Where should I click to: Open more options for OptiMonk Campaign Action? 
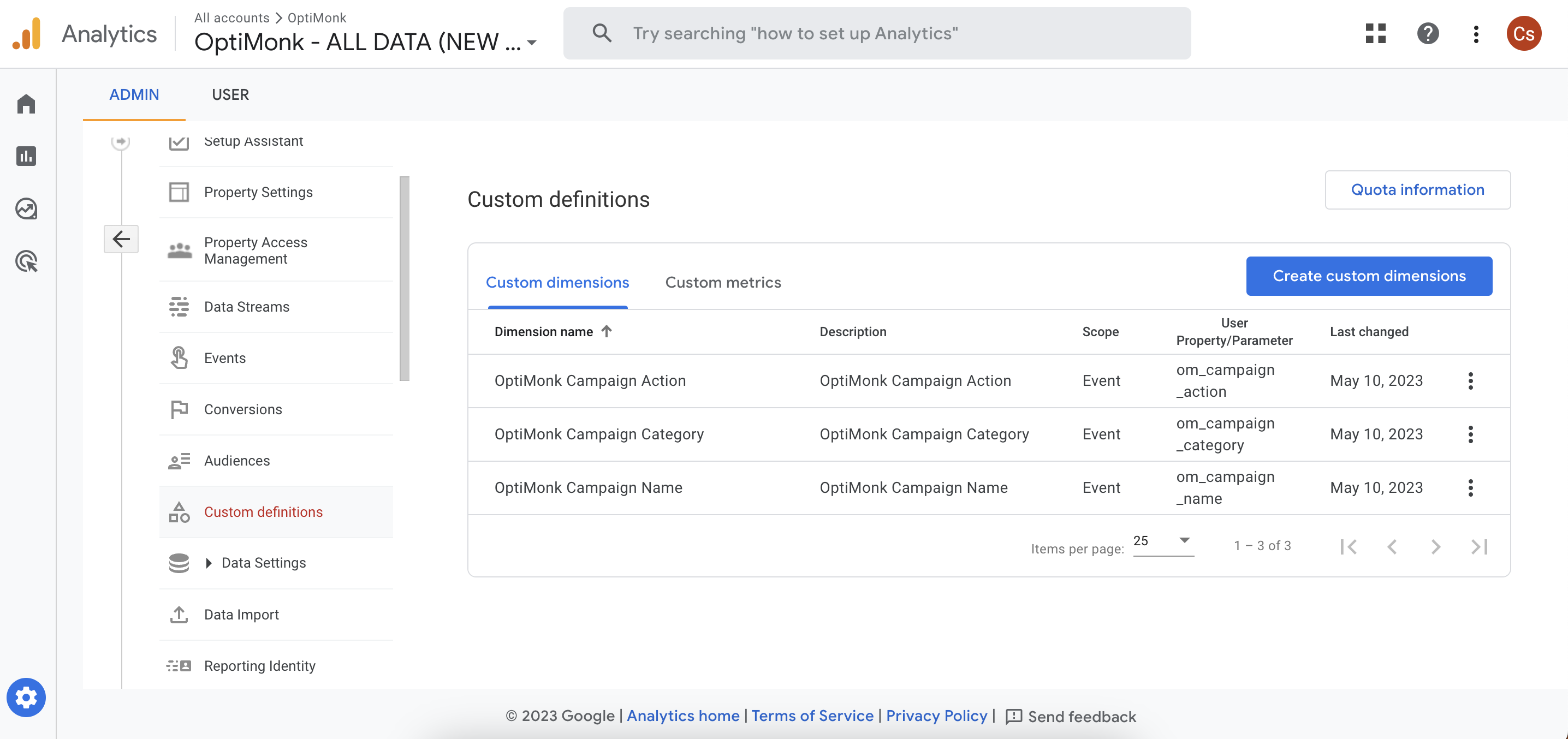point(1470,381)
